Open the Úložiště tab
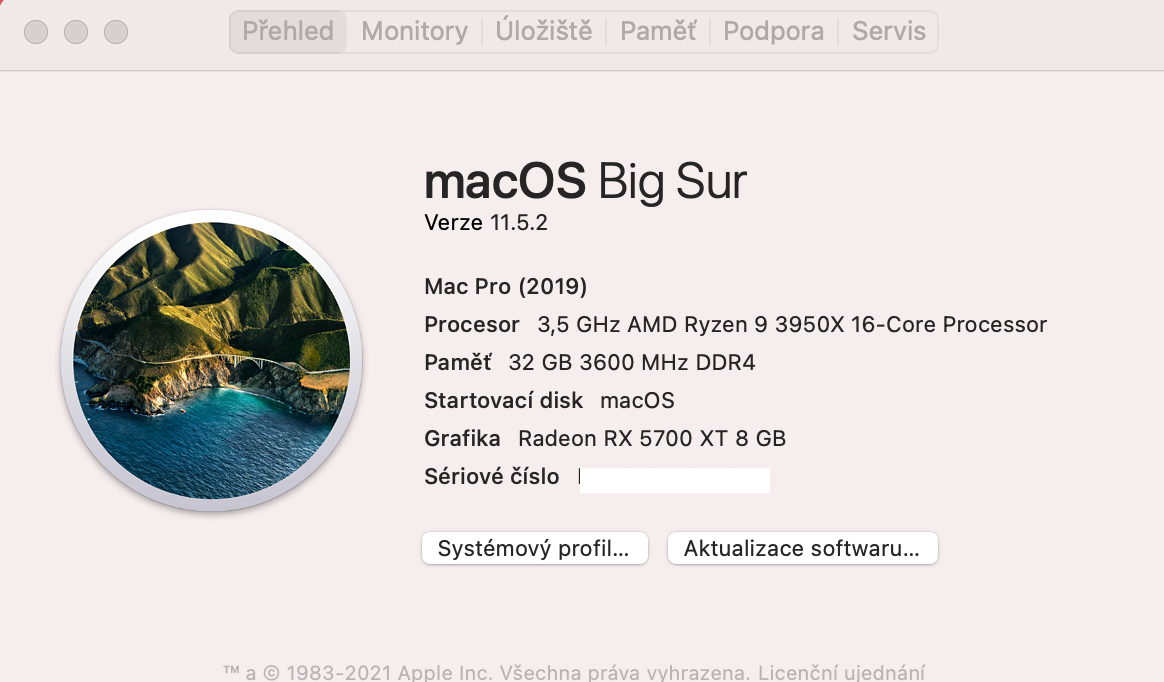The height and width of the screenshot is (682, 1164). coord(544,32)
